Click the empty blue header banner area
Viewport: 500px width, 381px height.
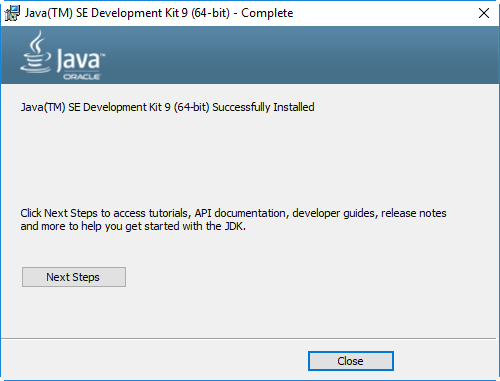pos(300,55)
